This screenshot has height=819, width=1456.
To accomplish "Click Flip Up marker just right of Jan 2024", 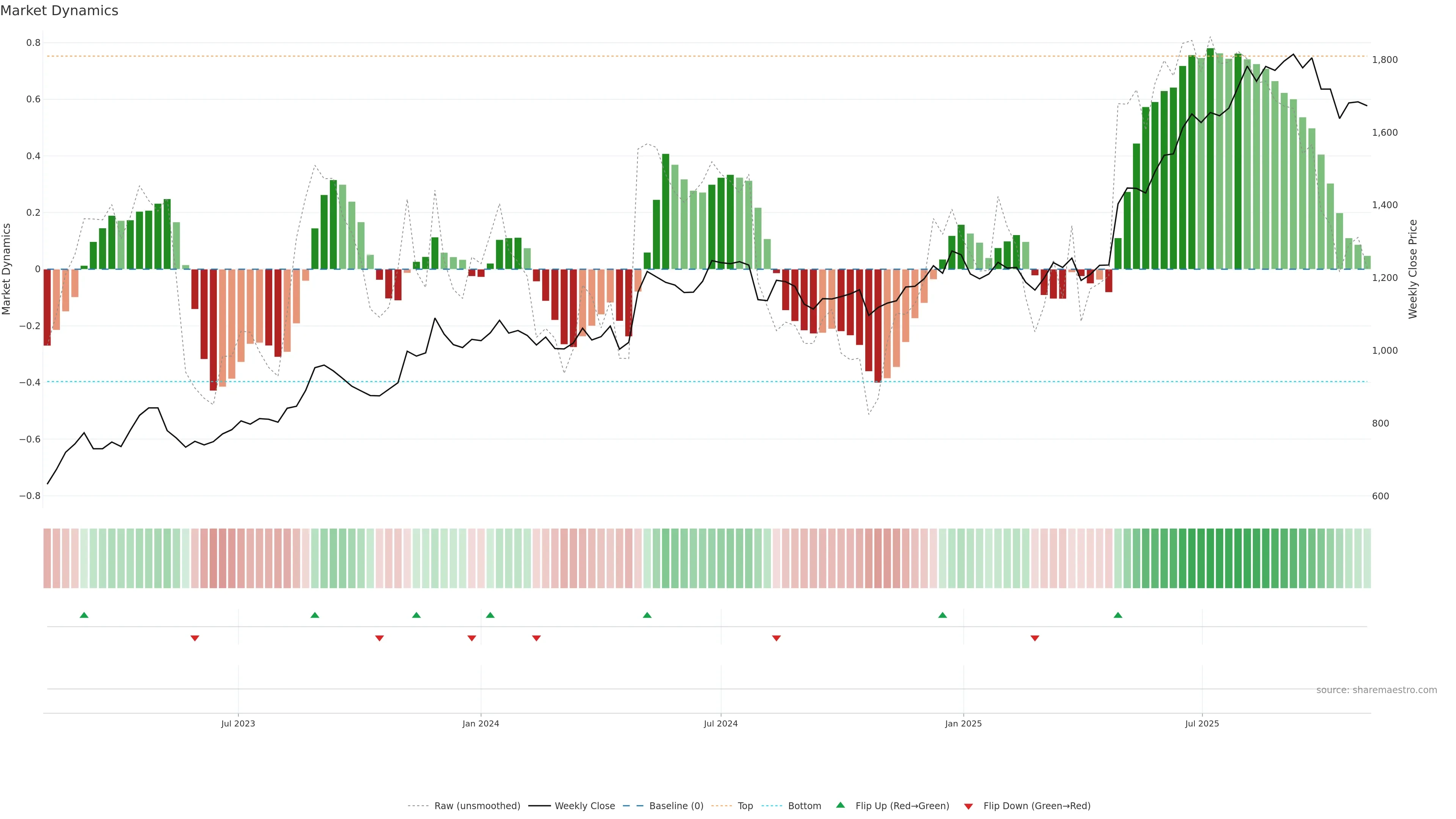I will click(x=490, y=615).
